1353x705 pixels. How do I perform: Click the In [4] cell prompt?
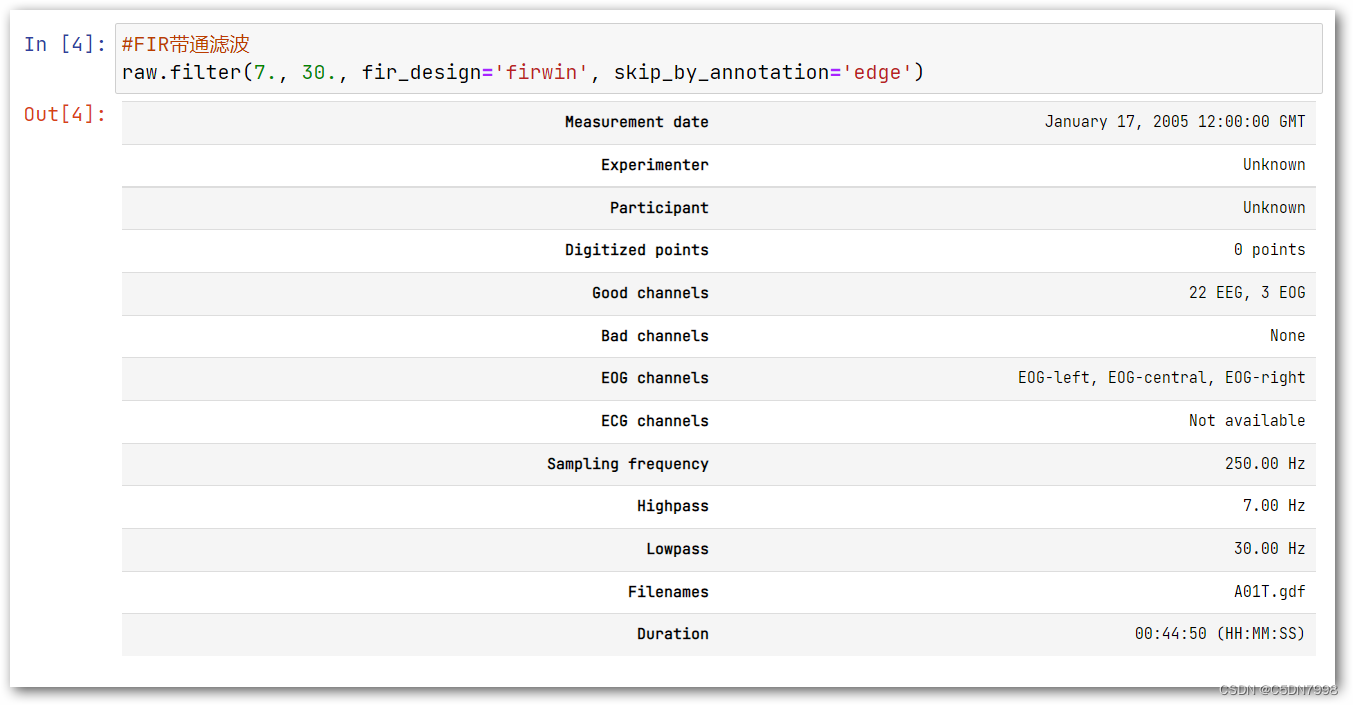64,44
